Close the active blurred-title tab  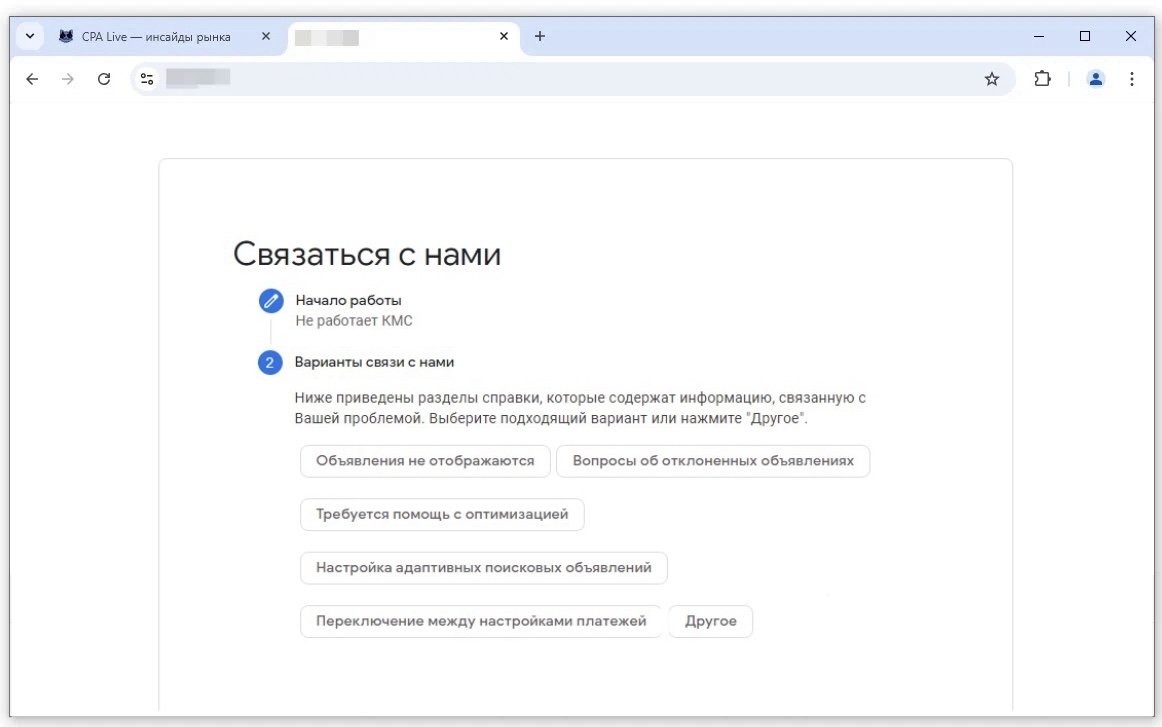click(x=504, y=36)
